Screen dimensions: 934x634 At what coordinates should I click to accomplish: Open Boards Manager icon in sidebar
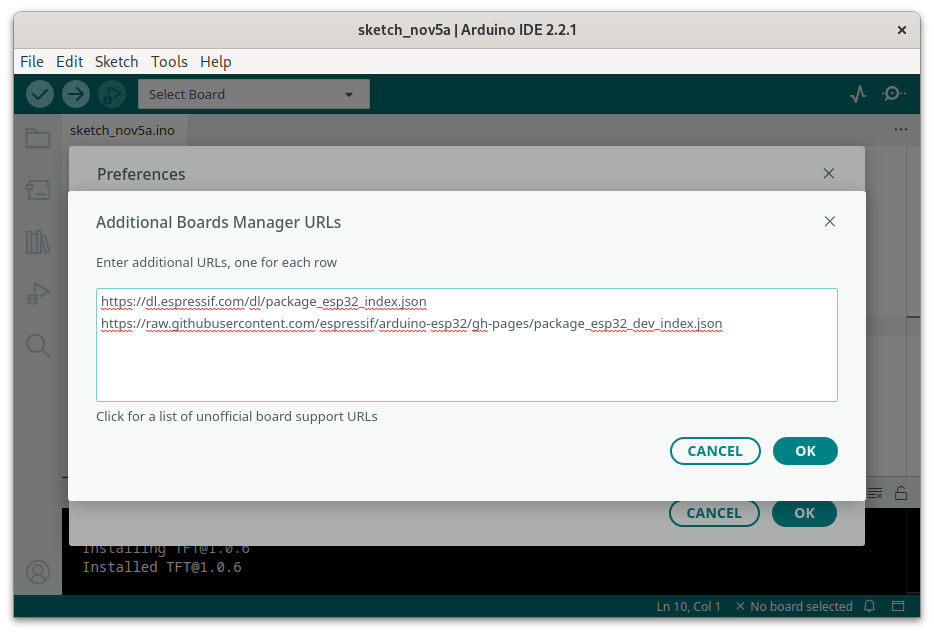tap(38, 190)
